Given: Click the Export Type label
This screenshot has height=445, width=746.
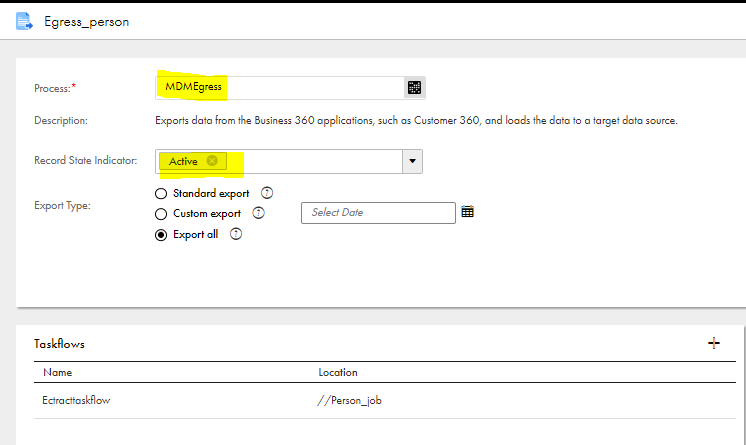Looking at the screenshot, I should [62, 206].
